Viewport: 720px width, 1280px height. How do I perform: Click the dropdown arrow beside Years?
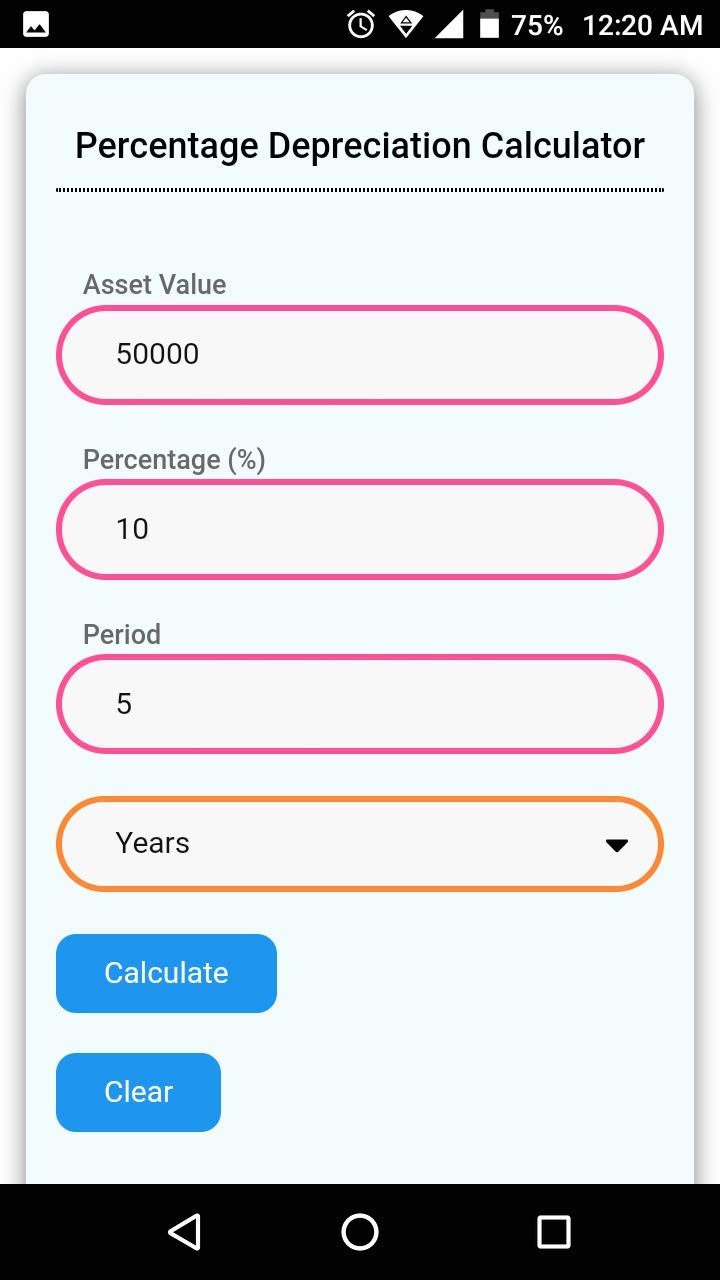[x=617, y=845]
